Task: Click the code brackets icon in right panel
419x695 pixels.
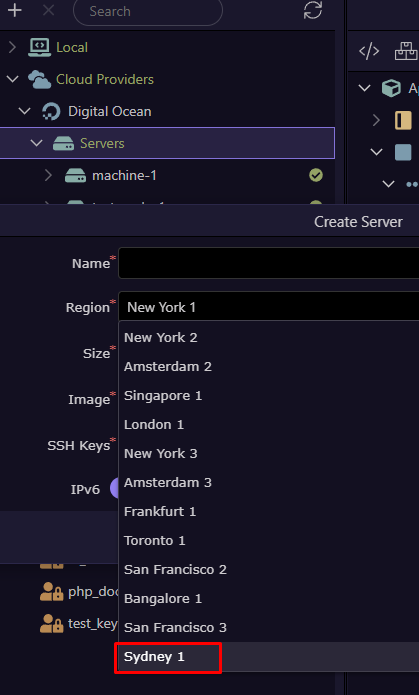Action: click(369, 51)
